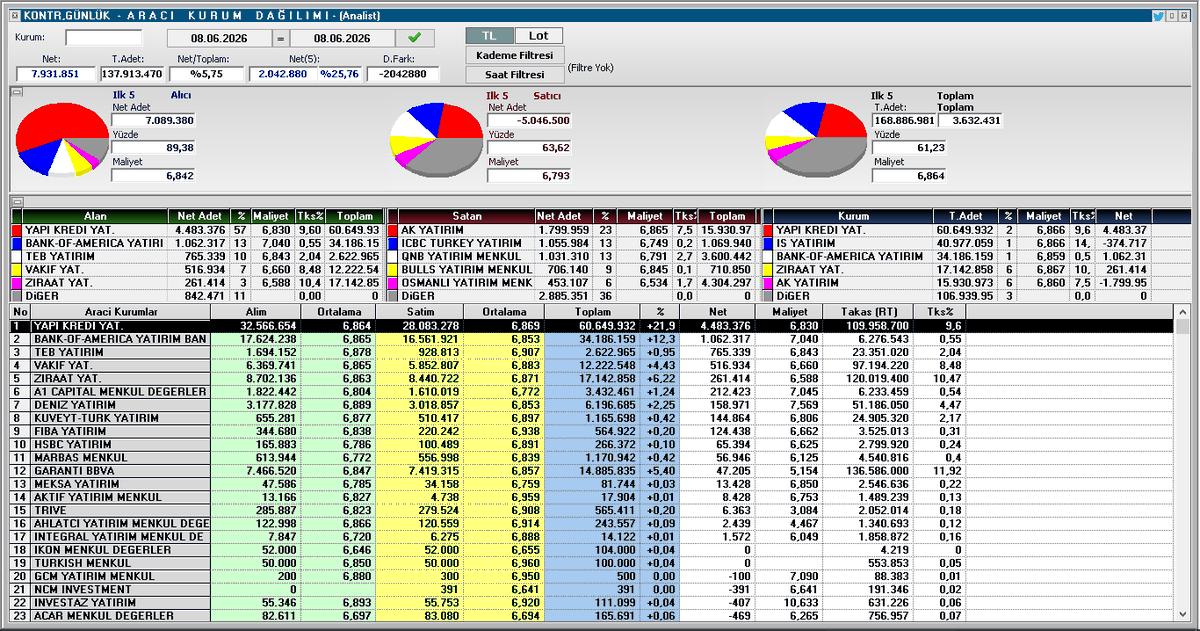Select row 3 TEB YATIRIM in main table
The width and height of the screenshot is (1200, 631).
592,352
